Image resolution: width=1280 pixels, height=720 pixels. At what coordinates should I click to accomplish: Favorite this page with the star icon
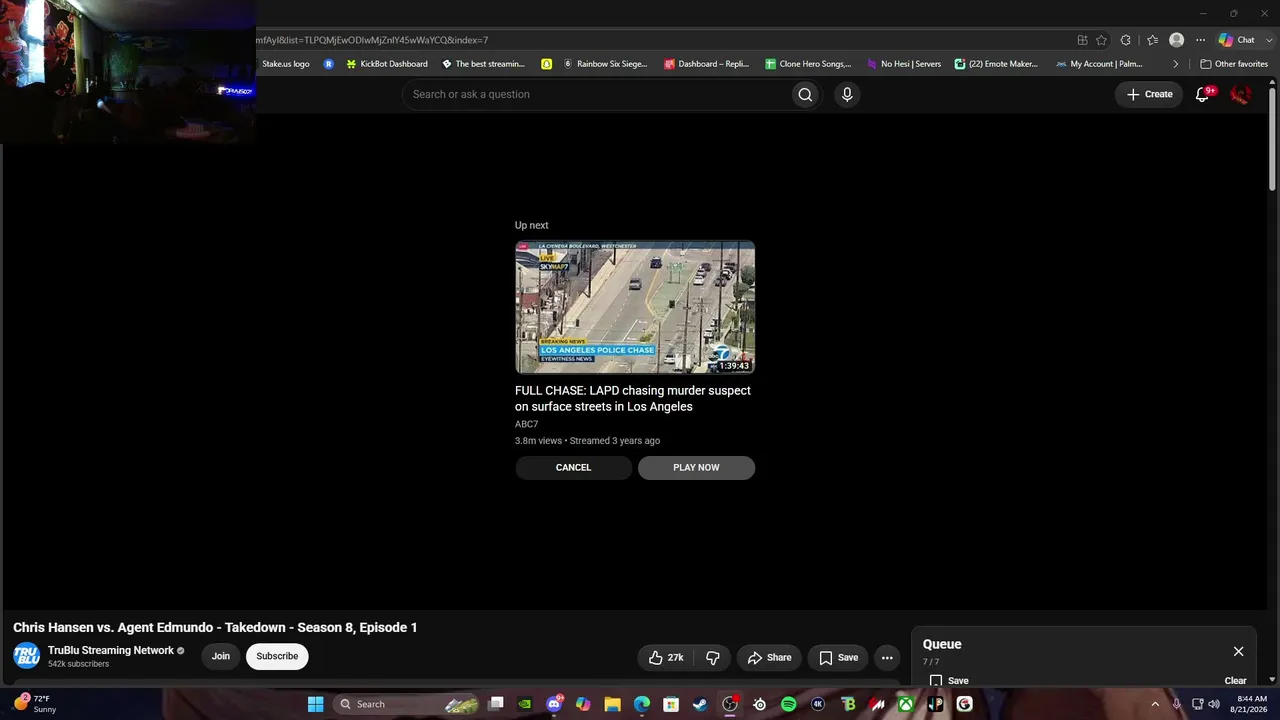click(1101, 40)
